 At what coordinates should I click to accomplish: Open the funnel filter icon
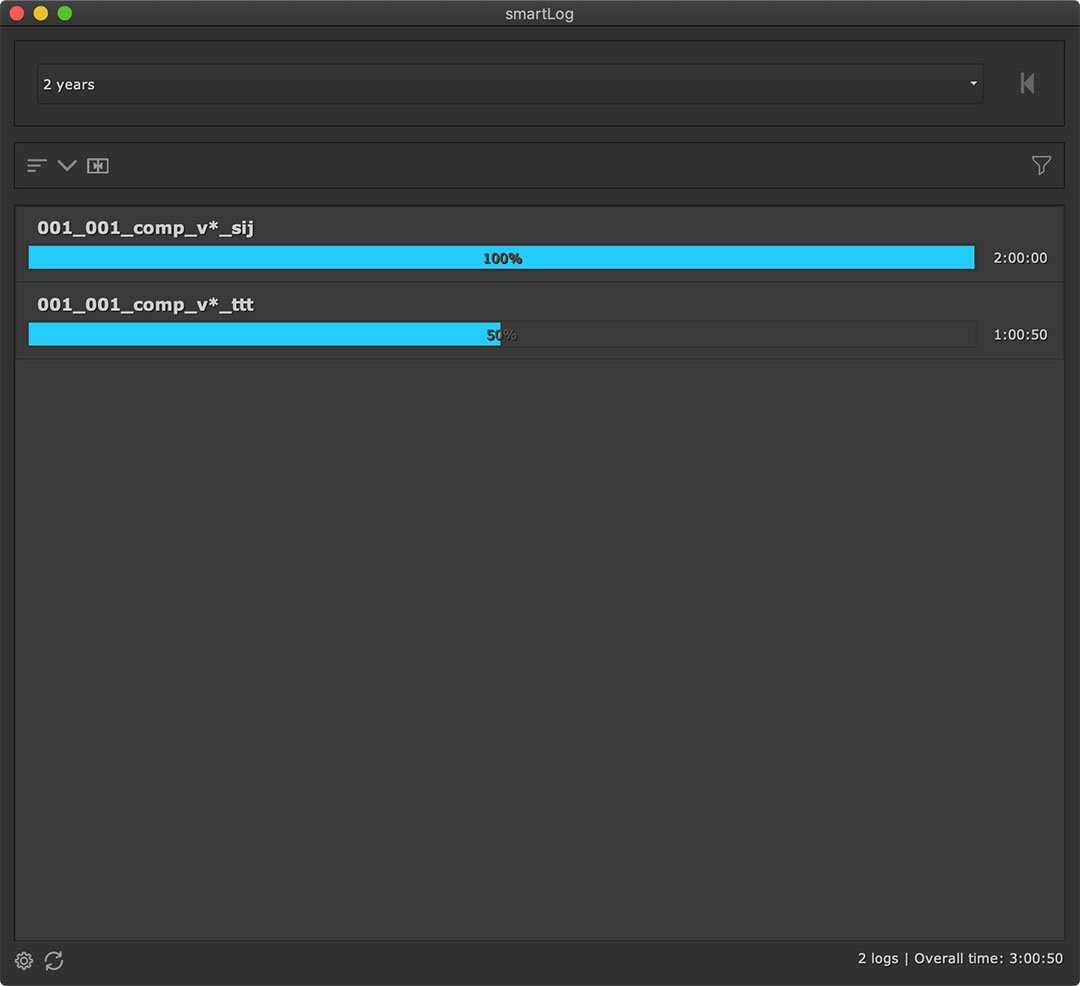[x=1041, y=166]
